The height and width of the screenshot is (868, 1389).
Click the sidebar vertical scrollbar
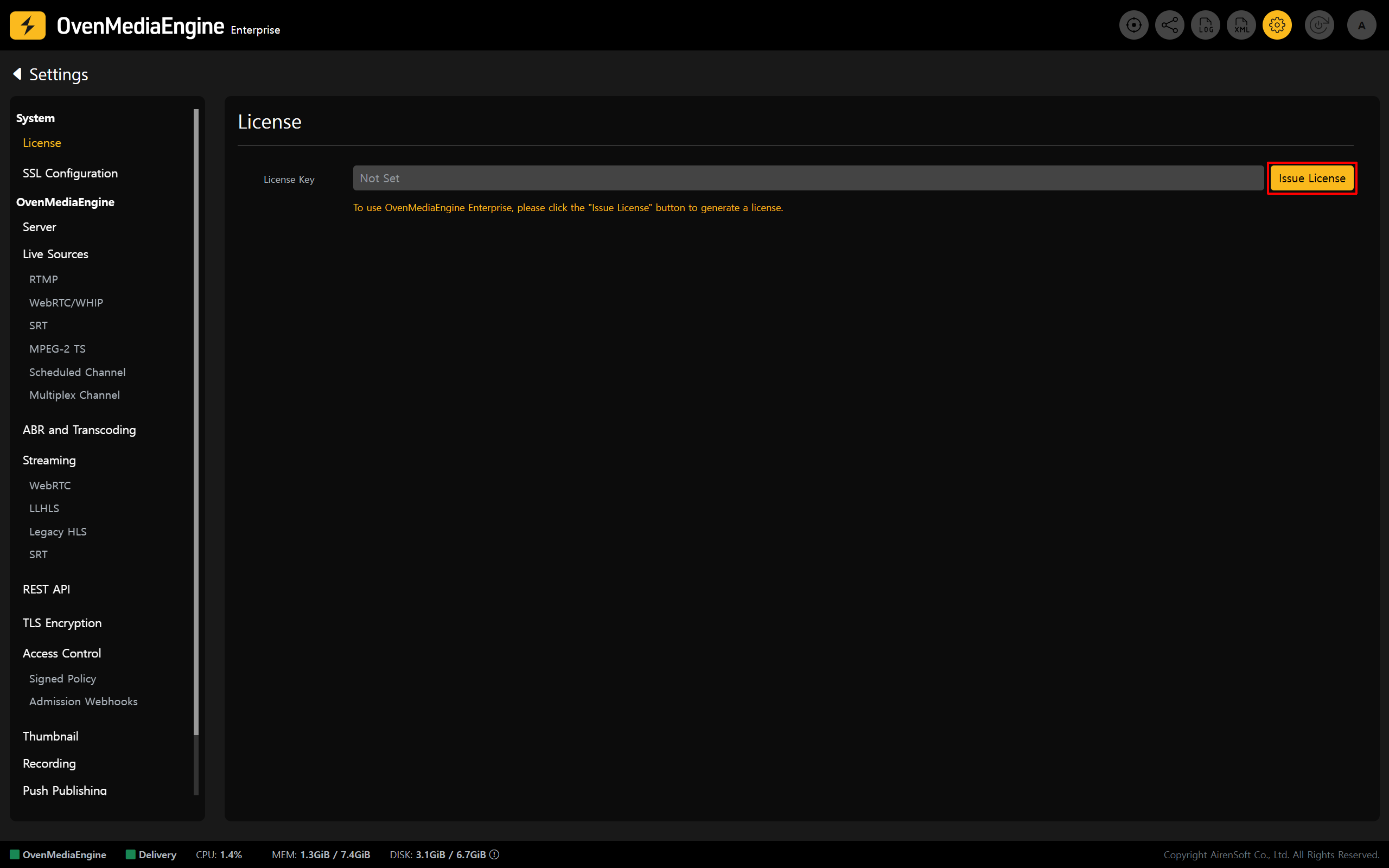[x=196, y=422]
